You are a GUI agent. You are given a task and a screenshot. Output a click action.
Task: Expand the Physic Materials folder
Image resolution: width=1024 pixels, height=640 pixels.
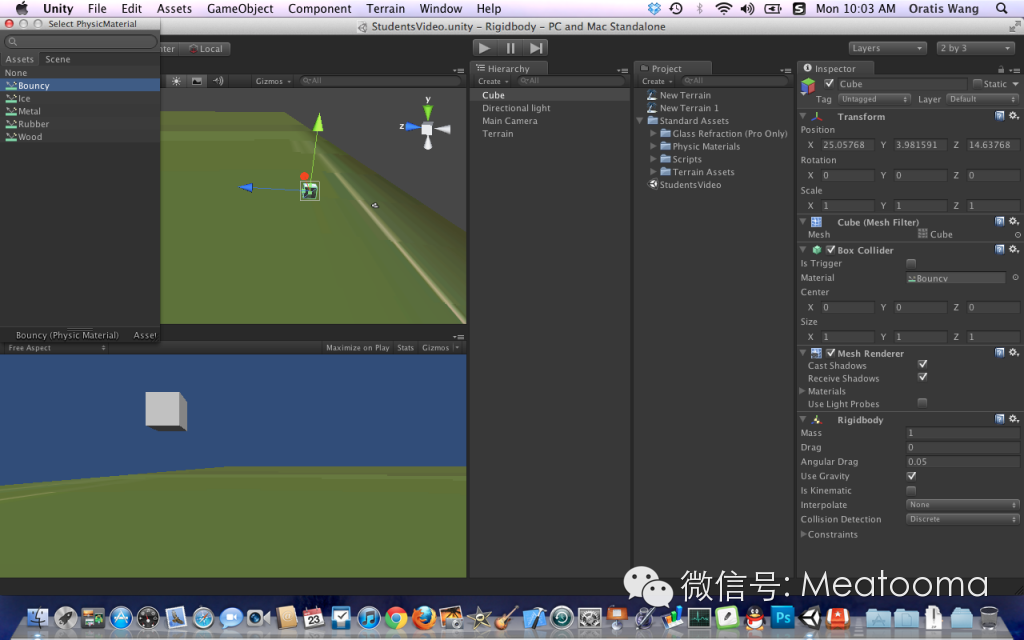[653, 146]
